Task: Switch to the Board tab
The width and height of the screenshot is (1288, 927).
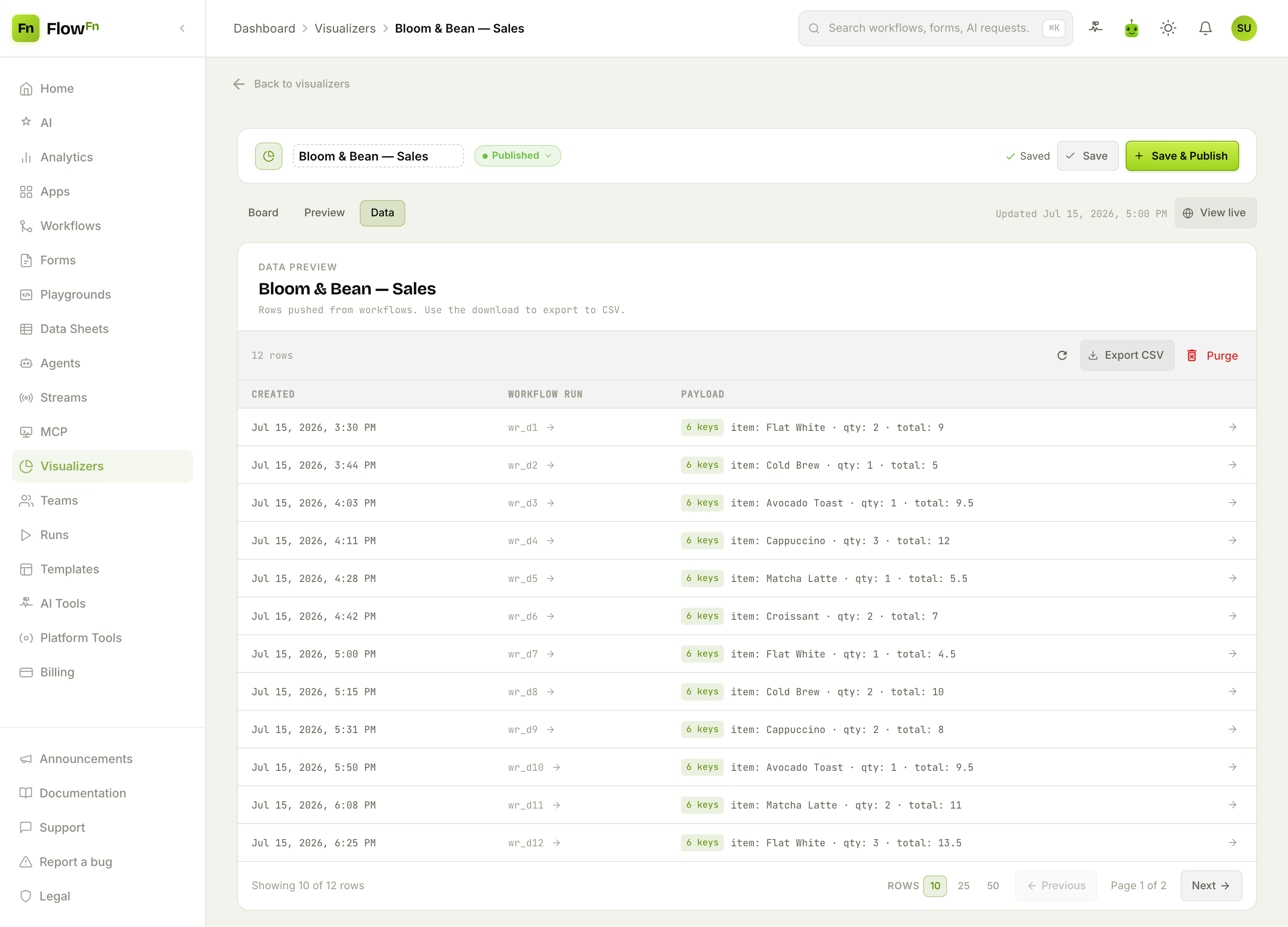Action: [263, 213]
